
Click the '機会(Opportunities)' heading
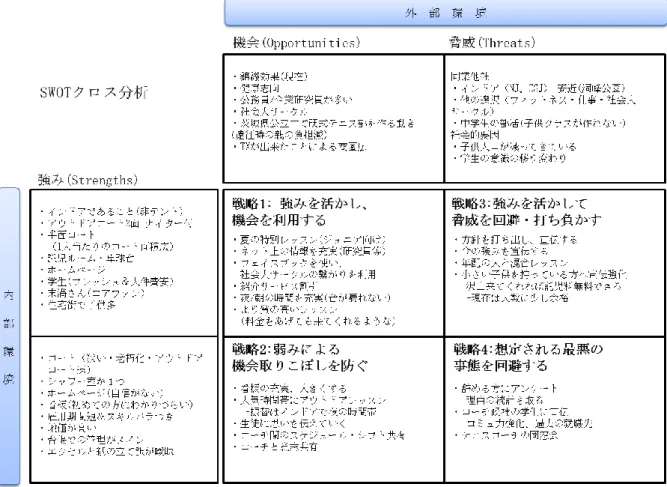pos(296,43)
